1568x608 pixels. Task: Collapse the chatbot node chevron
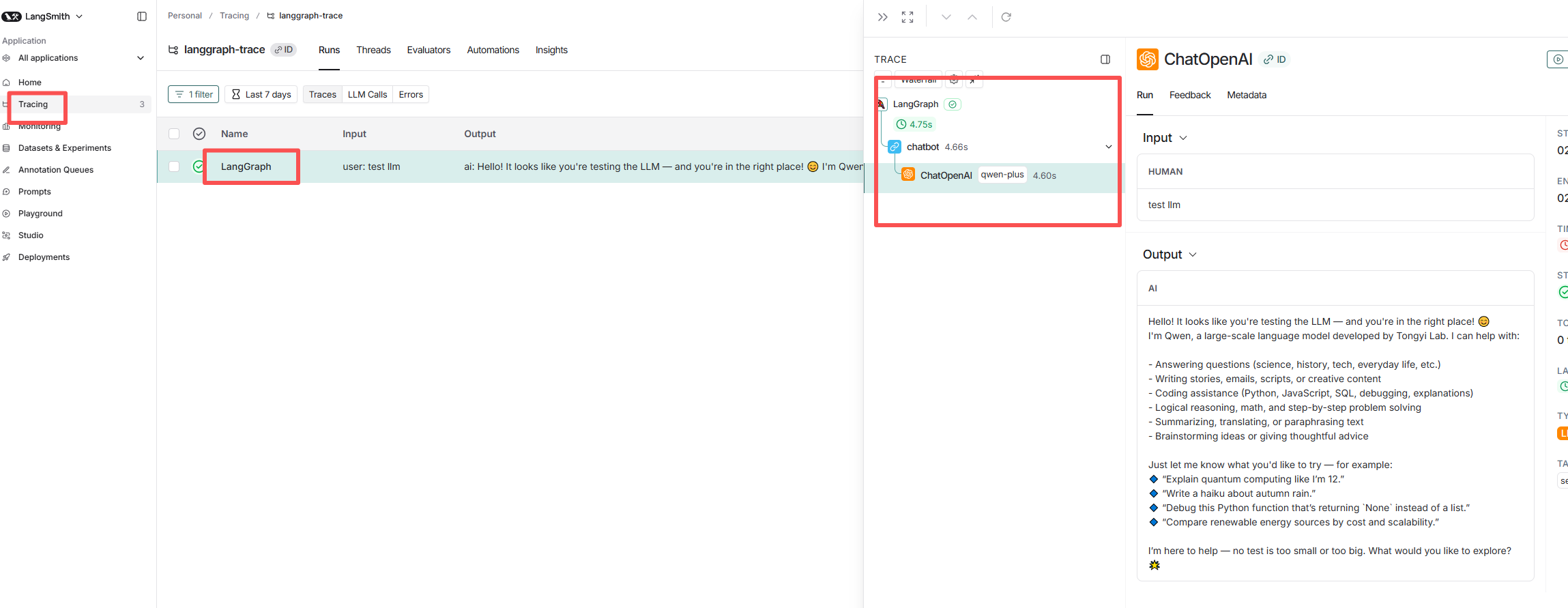[x=1109, y=147]
